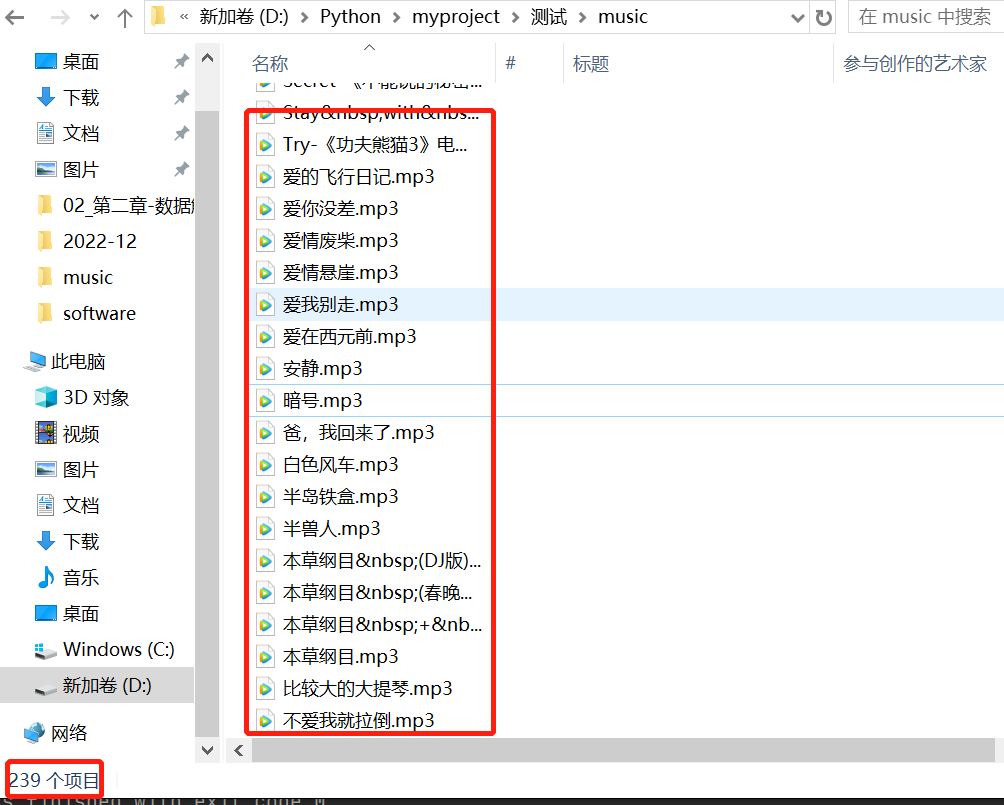
Task: Unpin 桌面 pin icon in quick access
Action: (182, 61)
